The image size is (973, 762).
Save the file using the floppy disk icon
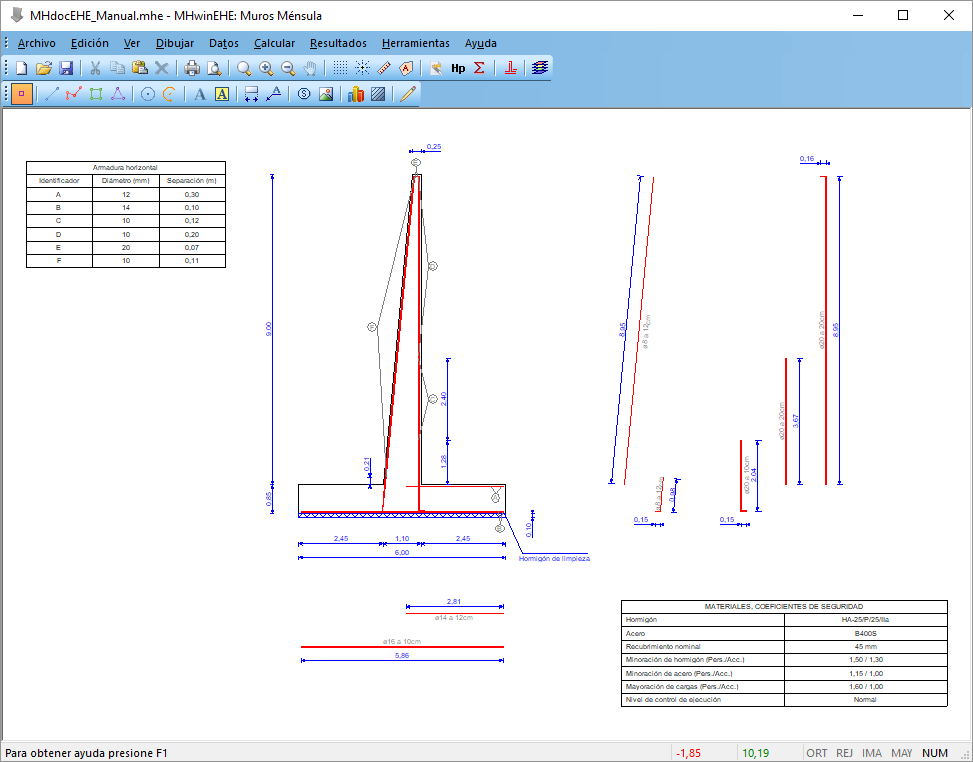click(66, 68)
